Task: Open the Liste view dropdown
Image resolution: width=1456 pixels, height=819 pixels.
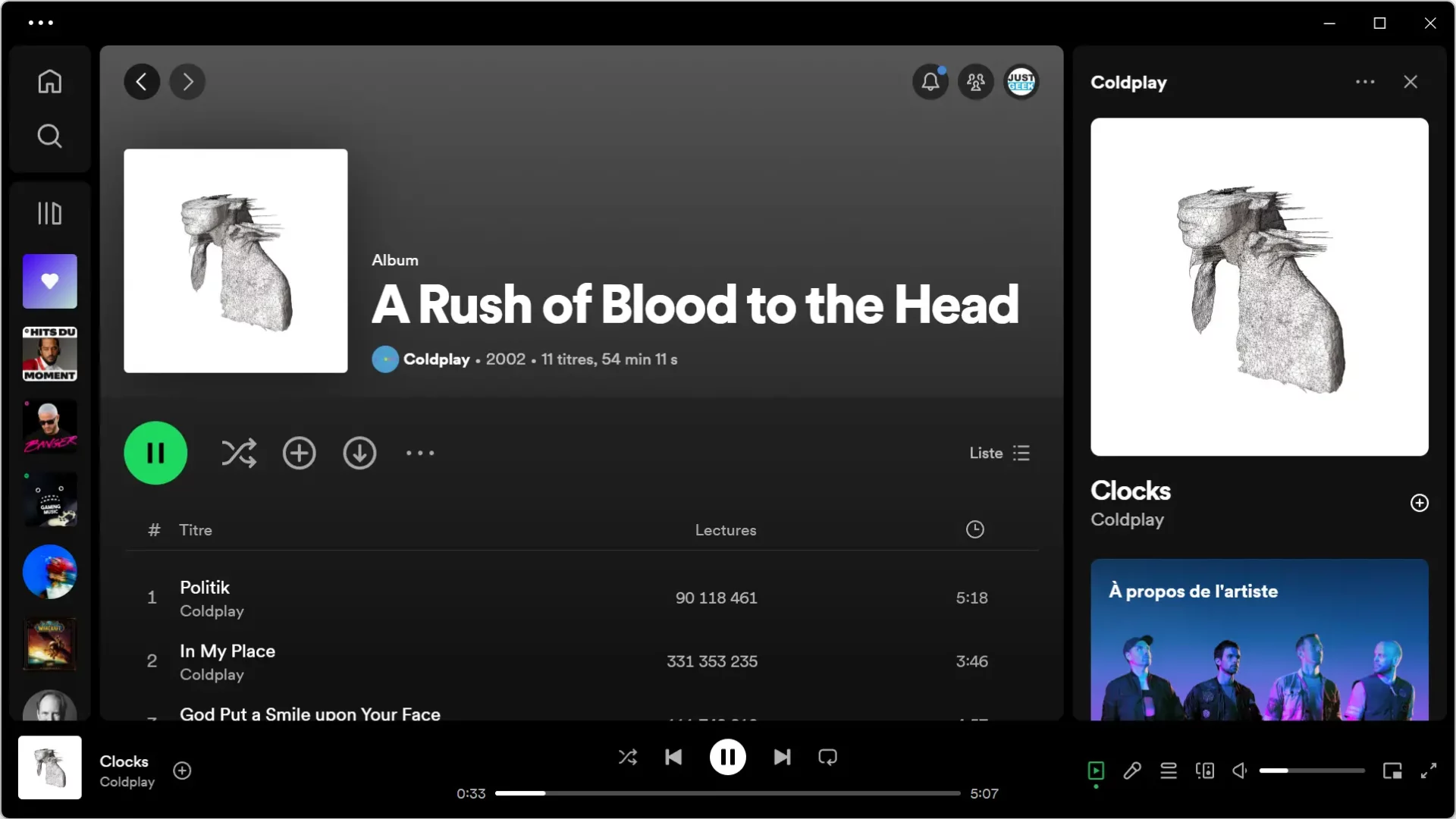Action: pyautogui.click(x=999, y=453)
